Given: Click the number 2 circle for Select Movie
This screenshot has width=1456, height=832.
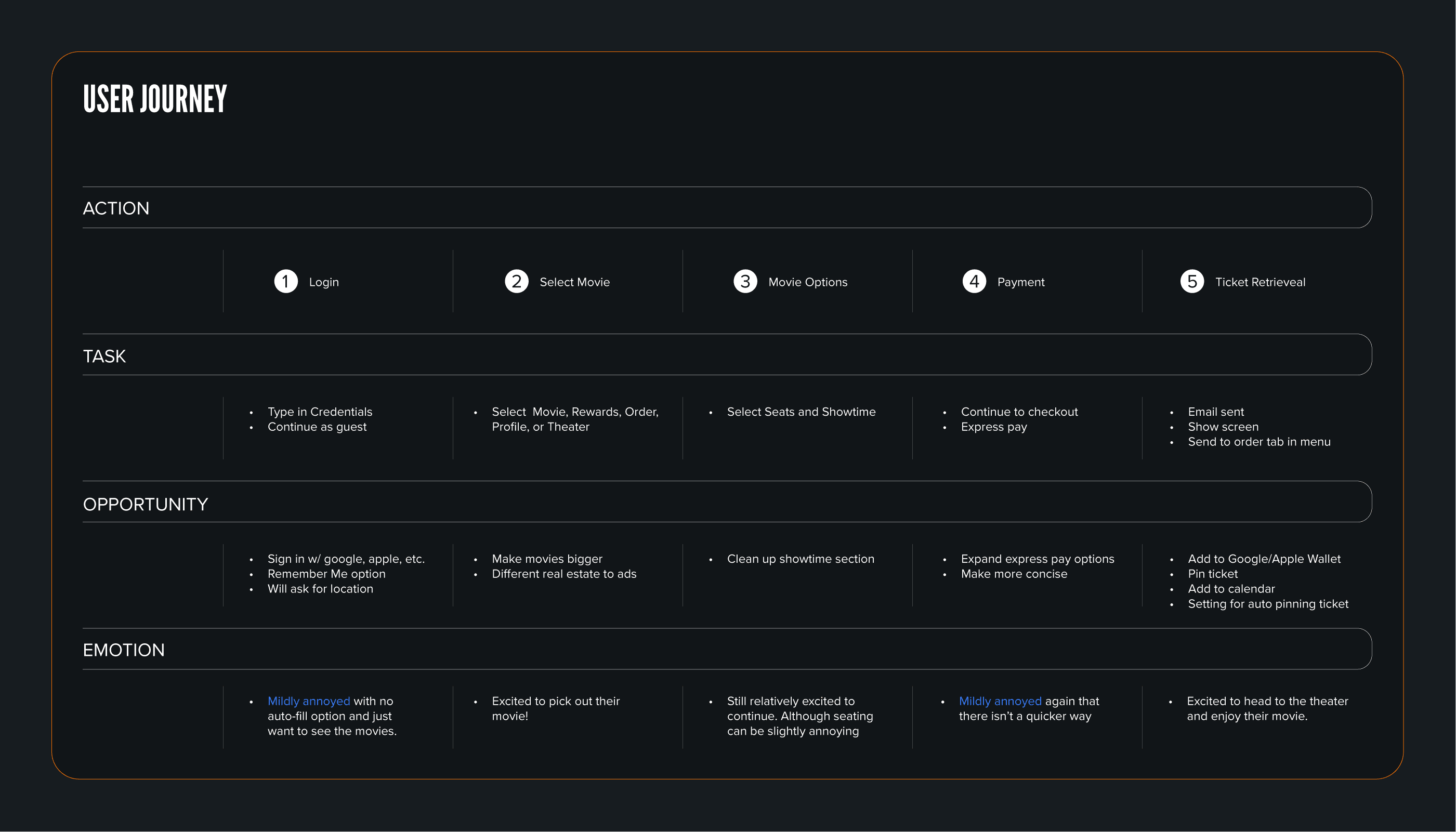Looking at the screenshot, I should pyautogui.click(x=516, y=282).
